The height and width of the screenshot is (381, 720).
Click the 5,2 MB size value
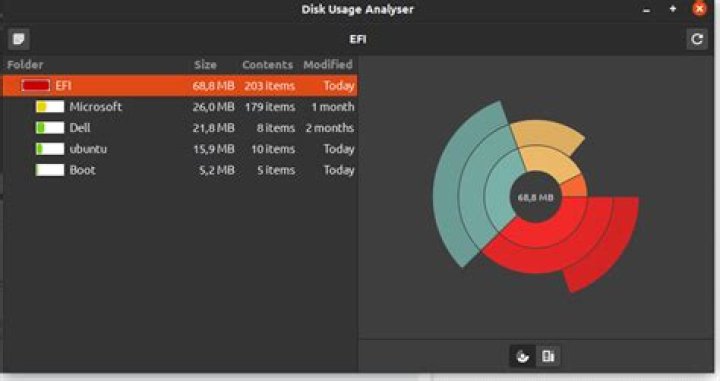tap(217, 170)
